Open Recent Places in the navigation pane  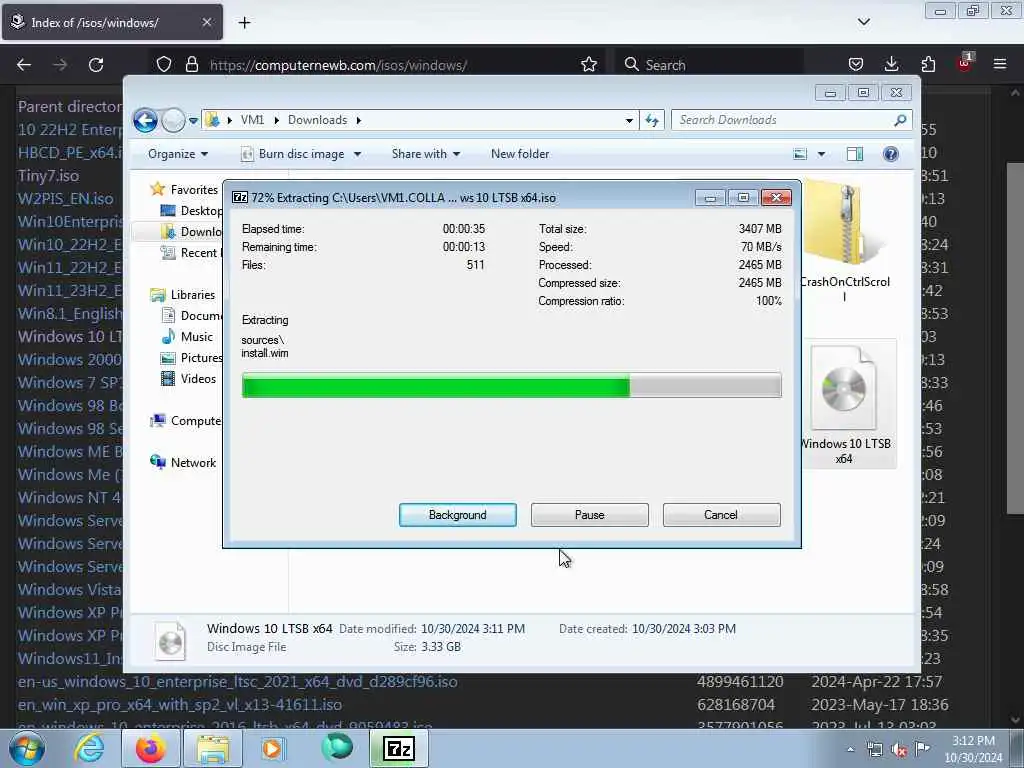191,253
